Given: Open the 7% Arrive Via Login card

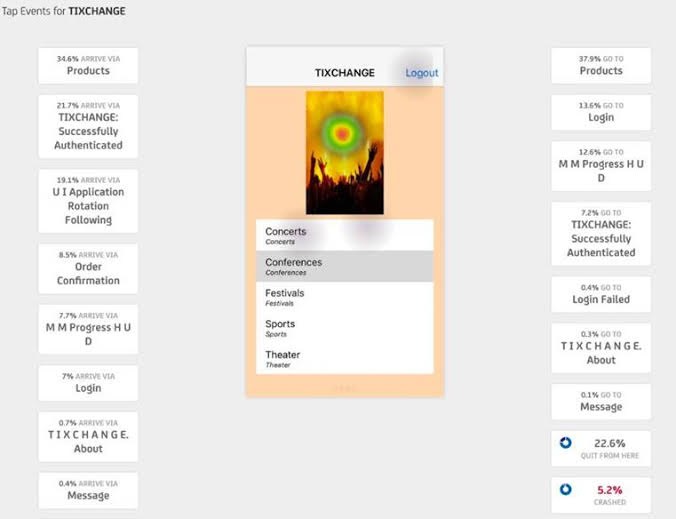Looking at the screenshot, I should point(88,383).
